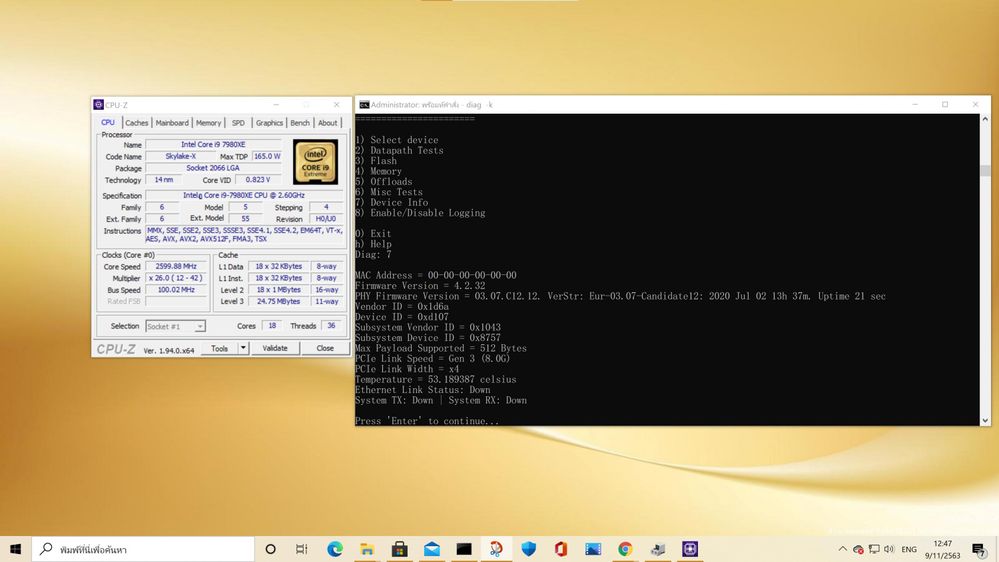The height and width of the screenshot is (562, 999).
Task: Click the Code Name value Skylake-X
Action: (x=181, y=156)
